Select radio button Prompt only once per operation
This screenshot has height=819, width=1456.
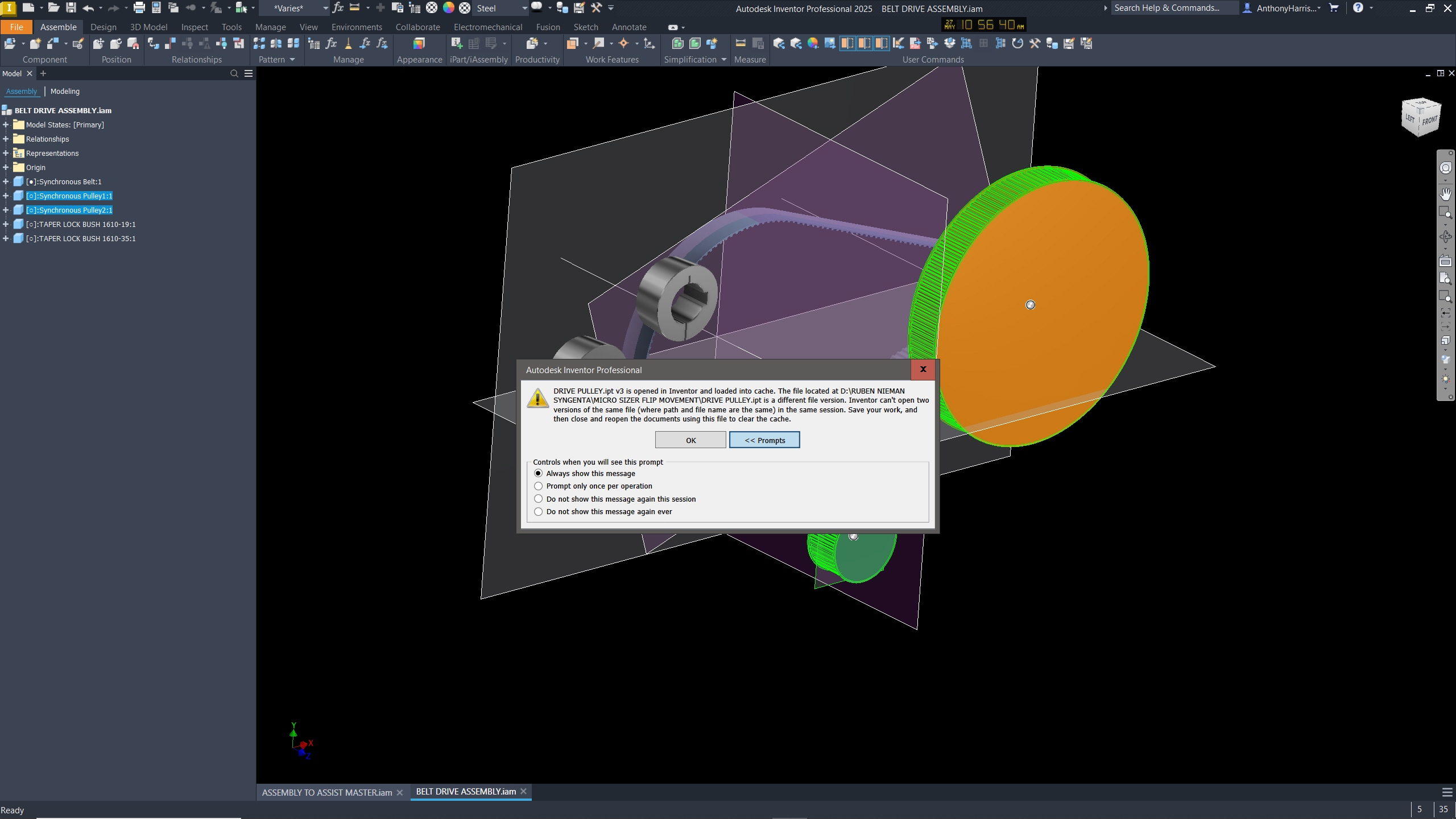click(x=539, y=486)
